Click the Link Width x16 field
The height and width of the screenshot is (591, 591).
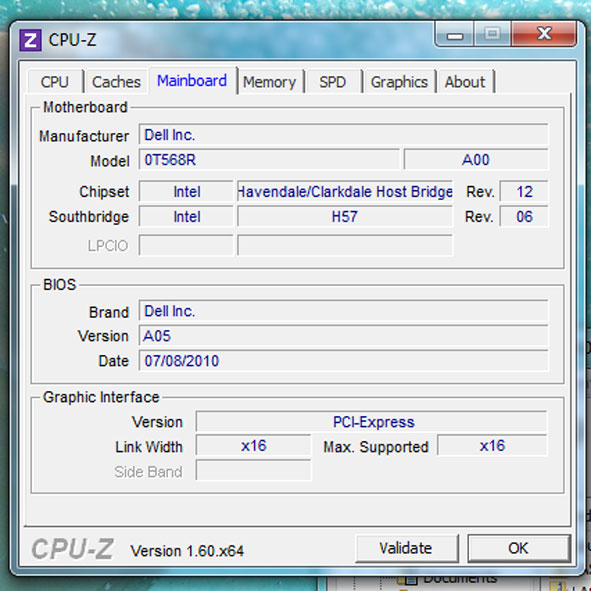tap(254, 446)
